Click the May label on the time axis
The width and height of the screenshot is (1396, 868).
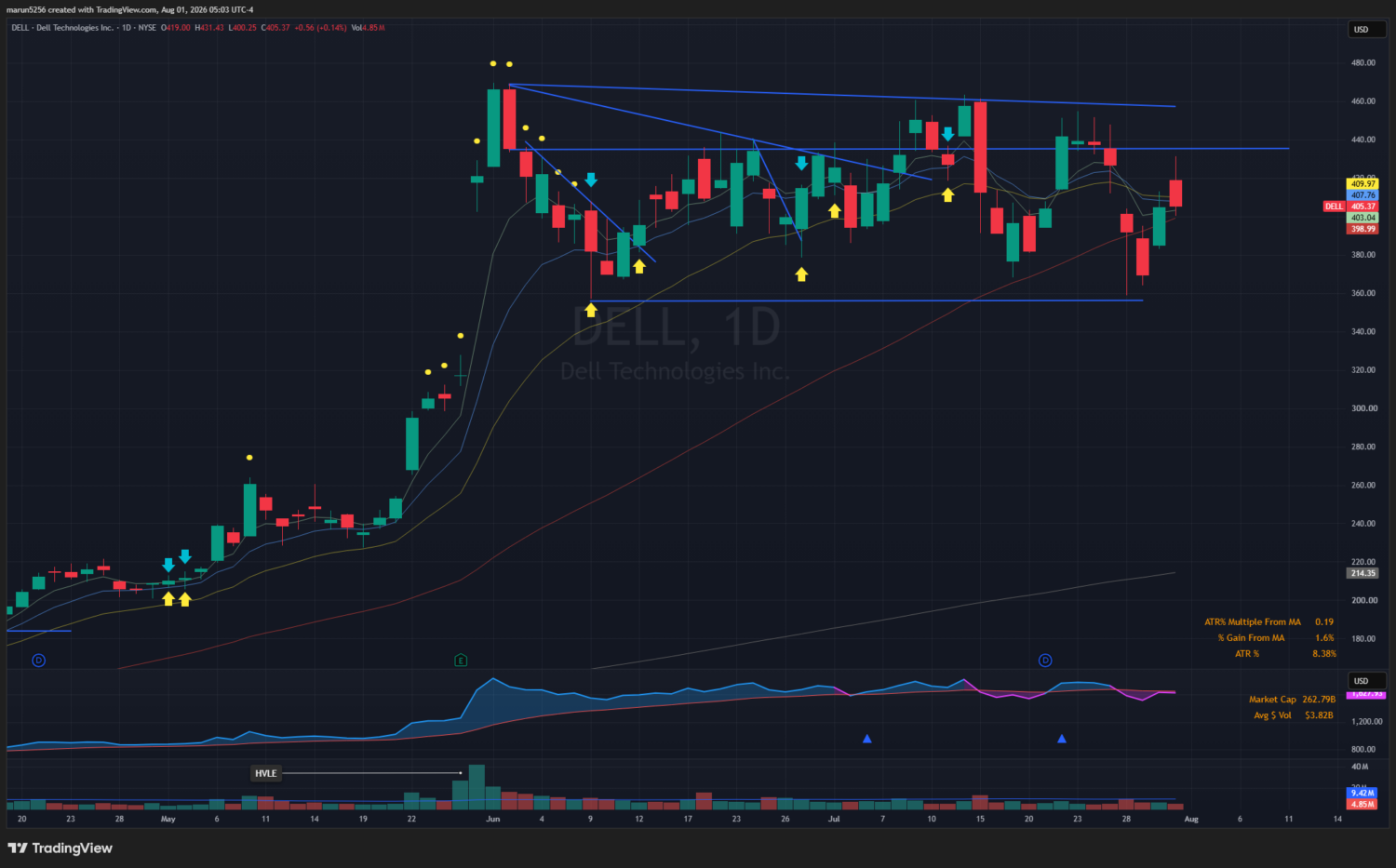(x=168, y=820)
